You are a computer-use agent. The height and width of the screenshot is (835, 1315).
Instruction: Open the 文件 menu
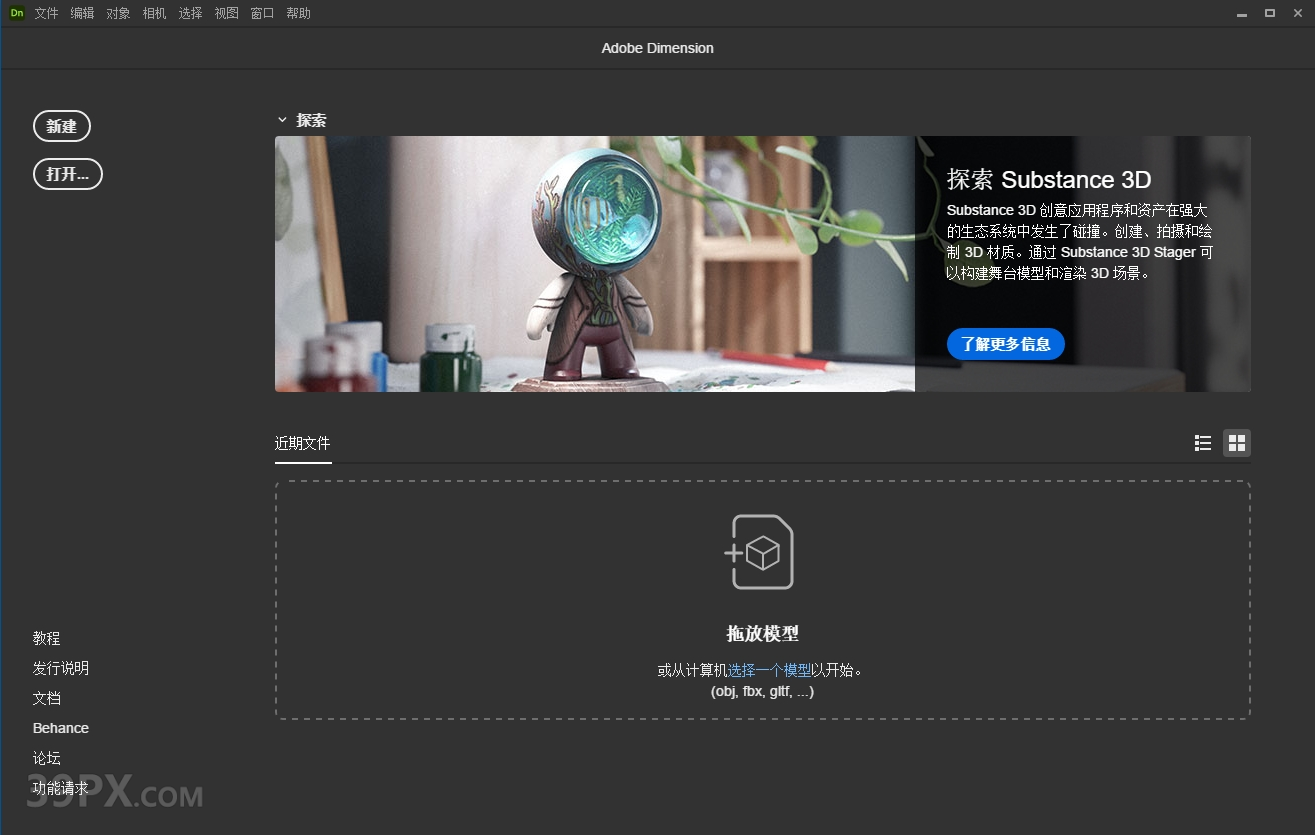tap(47, 13)
